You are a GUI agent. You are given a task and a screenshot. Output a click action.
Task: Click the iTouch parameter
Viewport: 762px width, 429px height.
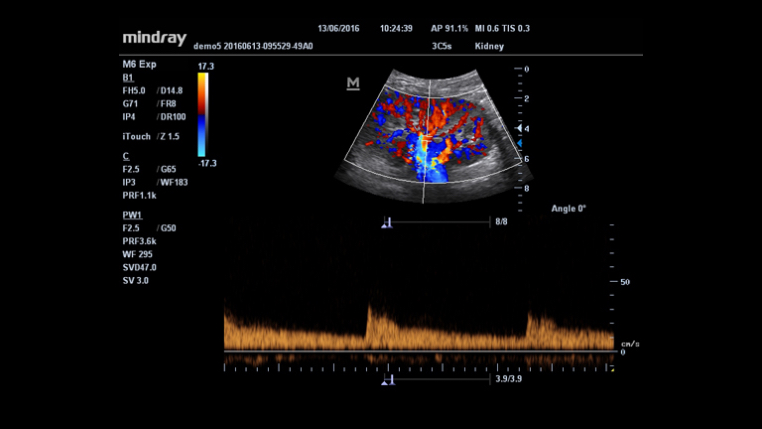coord(135,135)
